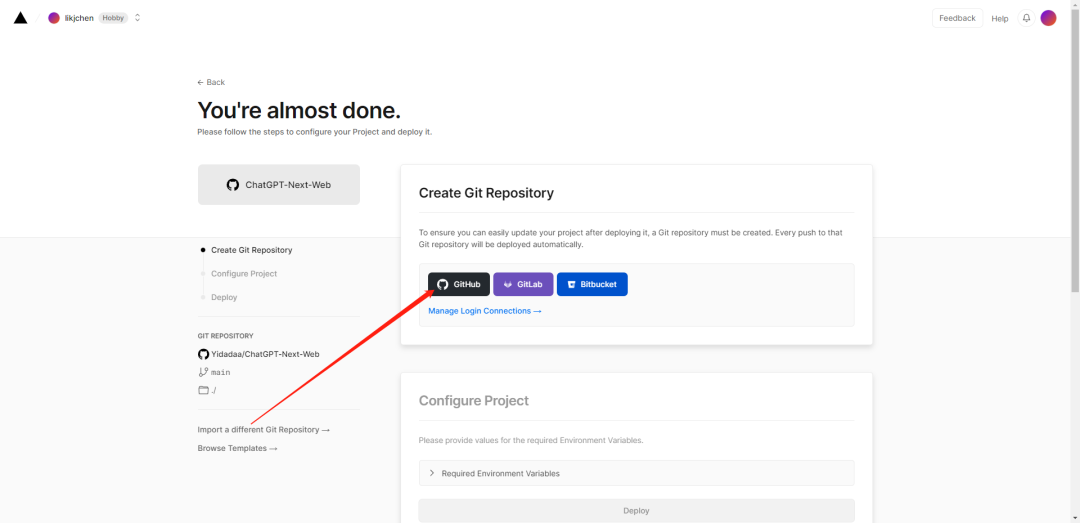Open the notifications bell

[x=1026, y=18]
